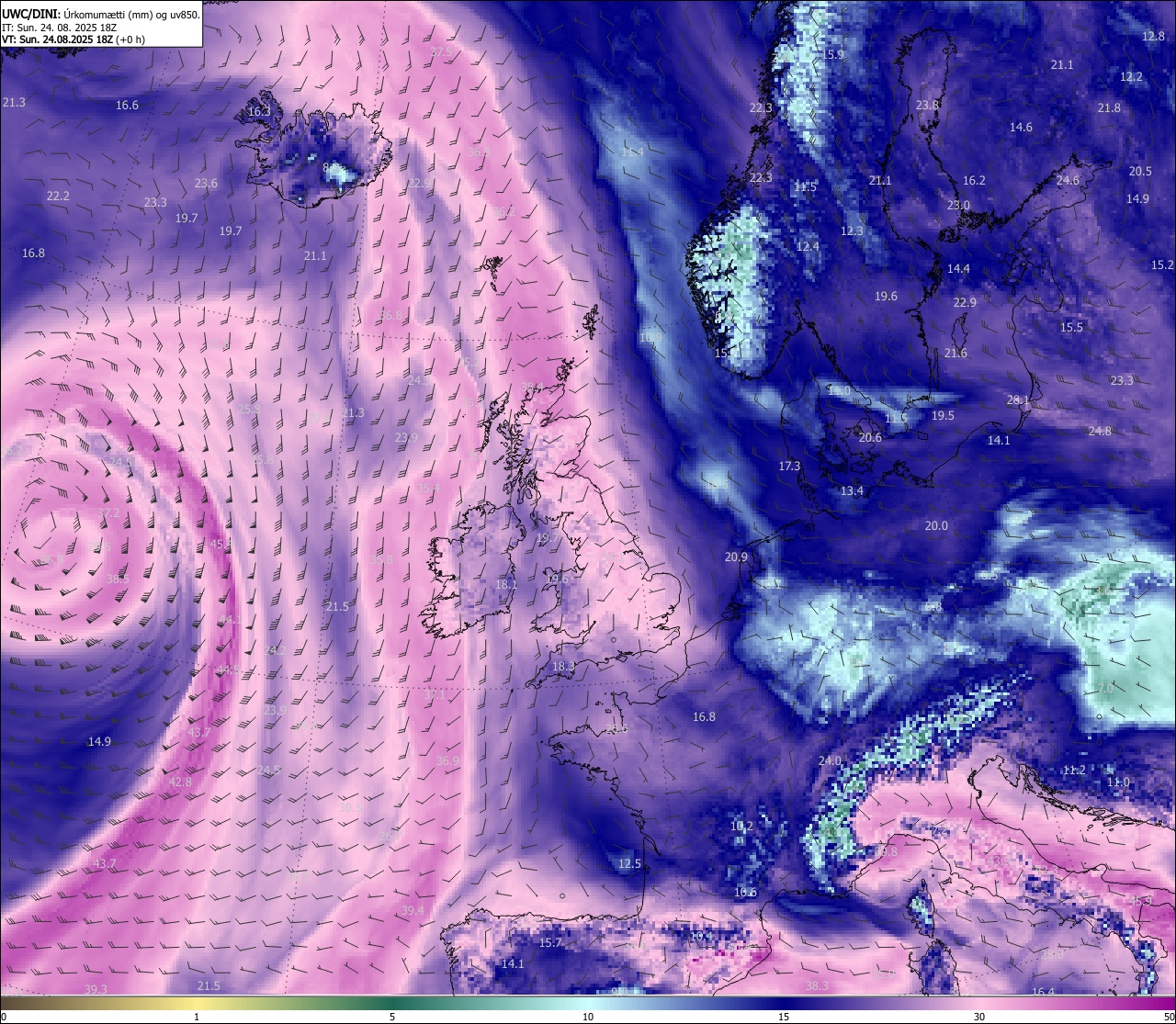Click the 'VT: Sun. 24.08.2025 18Z (+0 h)' line

(73, 39)
